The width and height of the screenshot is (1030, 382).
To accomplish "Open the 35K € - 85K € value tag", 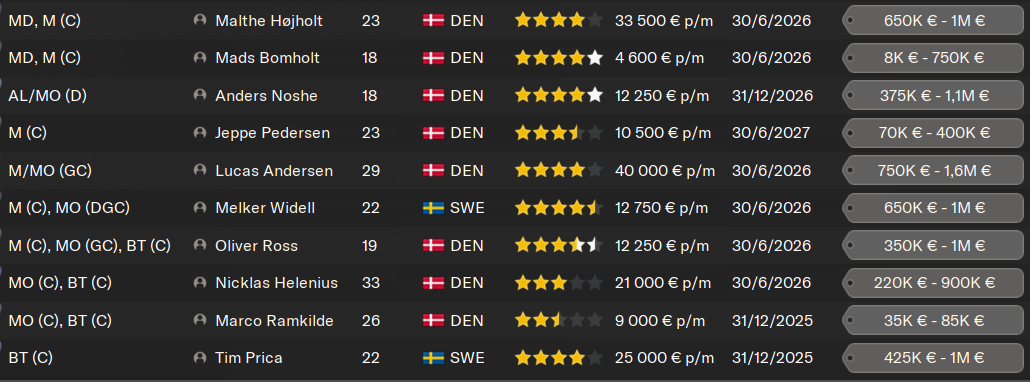I will 933,320.
